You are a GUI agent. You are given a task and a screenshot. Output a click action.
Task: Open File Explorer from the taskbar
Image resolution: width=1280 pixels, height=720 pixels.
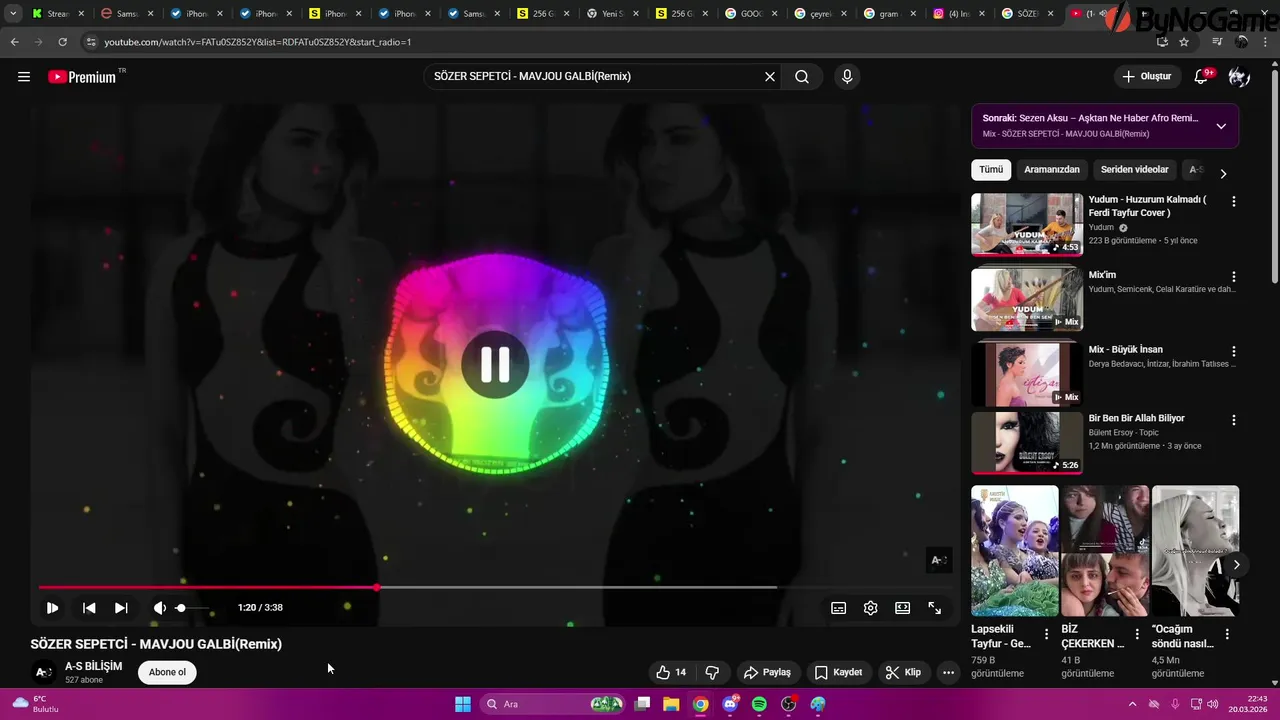(671, 704)
